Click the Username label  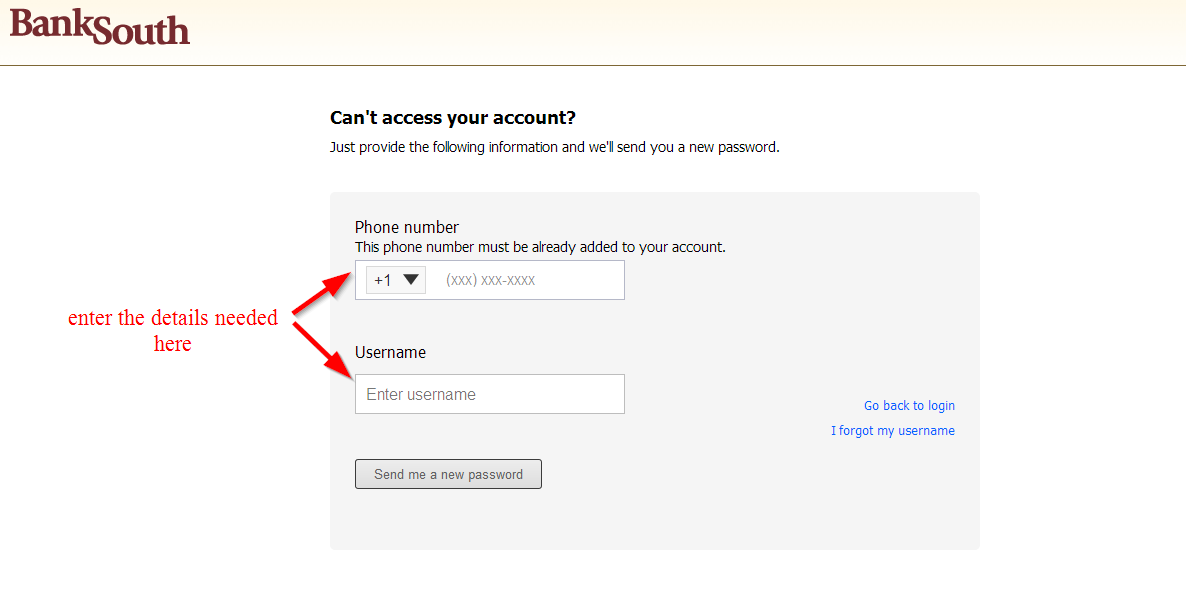(390, 352)
